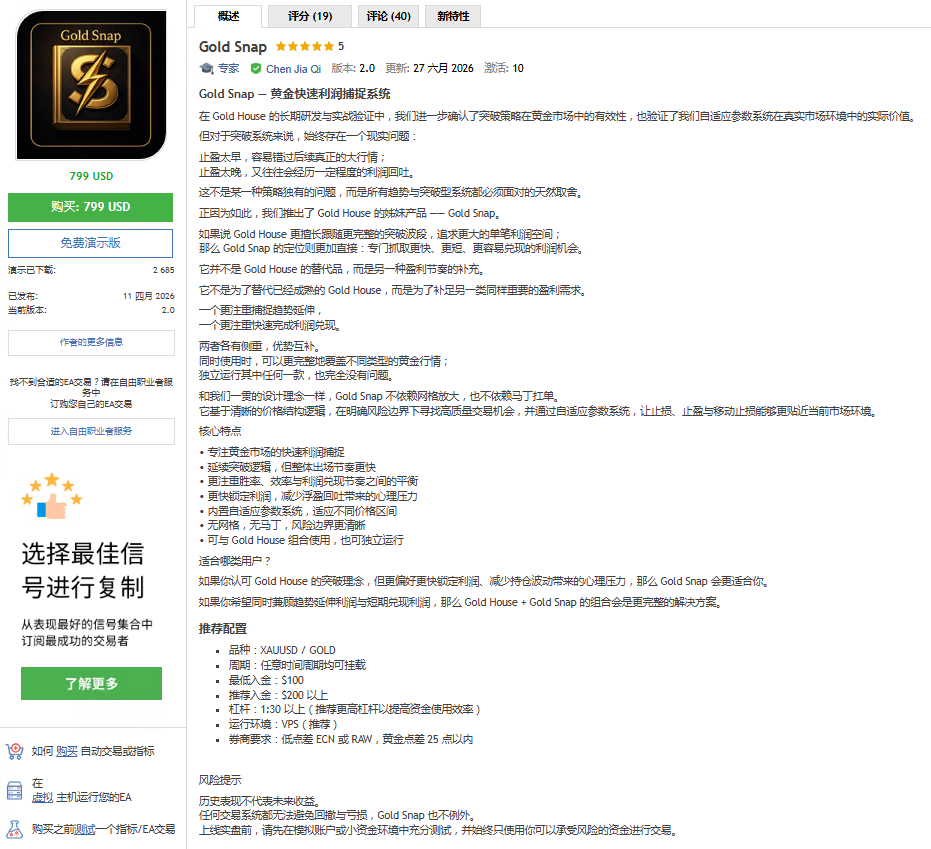Click the Gold Snap product logo image

[91, 85]
